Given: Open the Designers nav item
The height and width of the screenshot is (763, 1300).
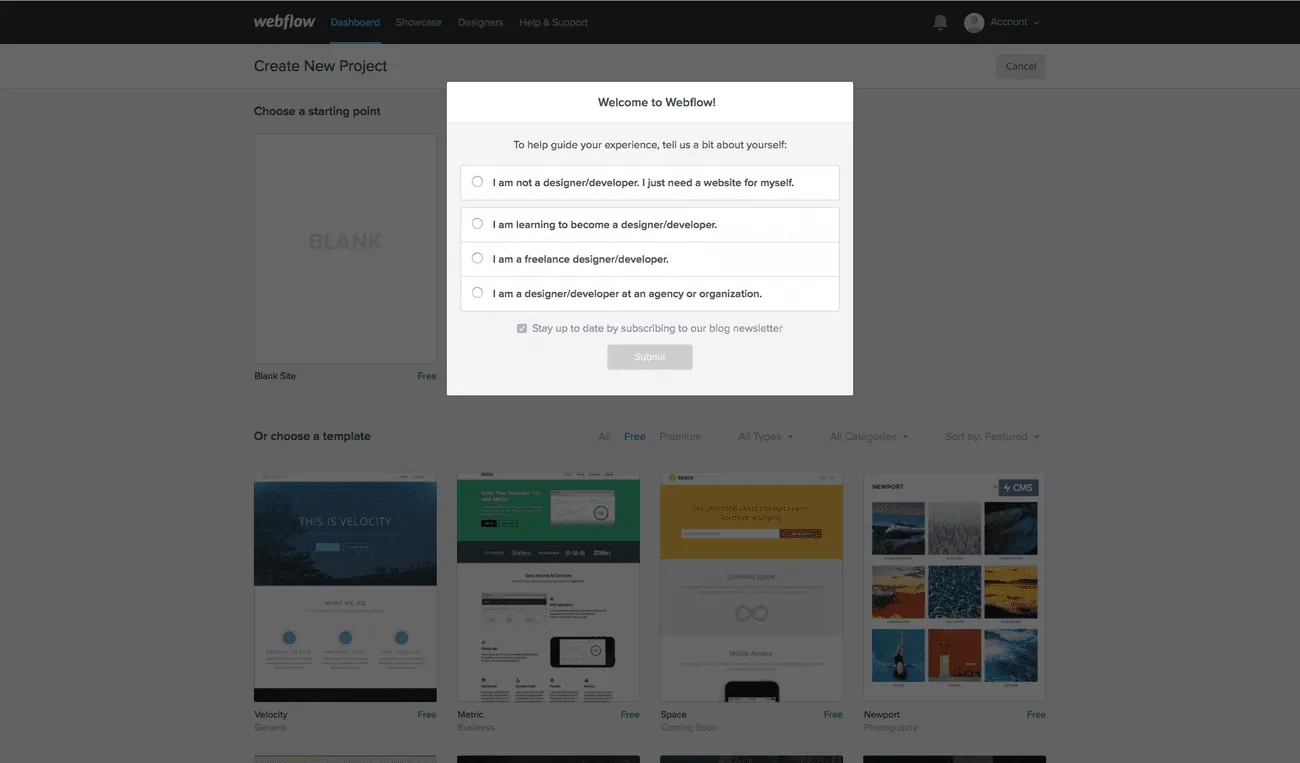Looking at the screenshot, I should coord(480,22).
